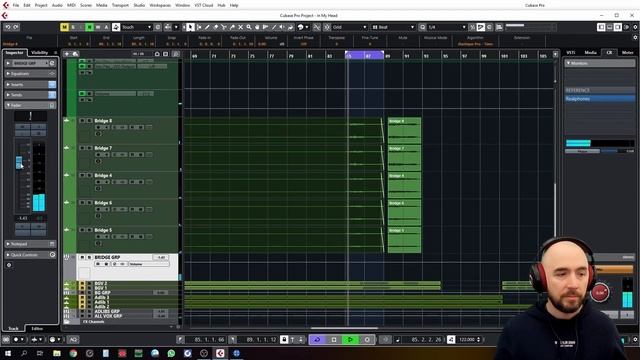This screenshot has width=640, height=360.
Task: Expand the Sends inspector section
Action: point(30,95)
